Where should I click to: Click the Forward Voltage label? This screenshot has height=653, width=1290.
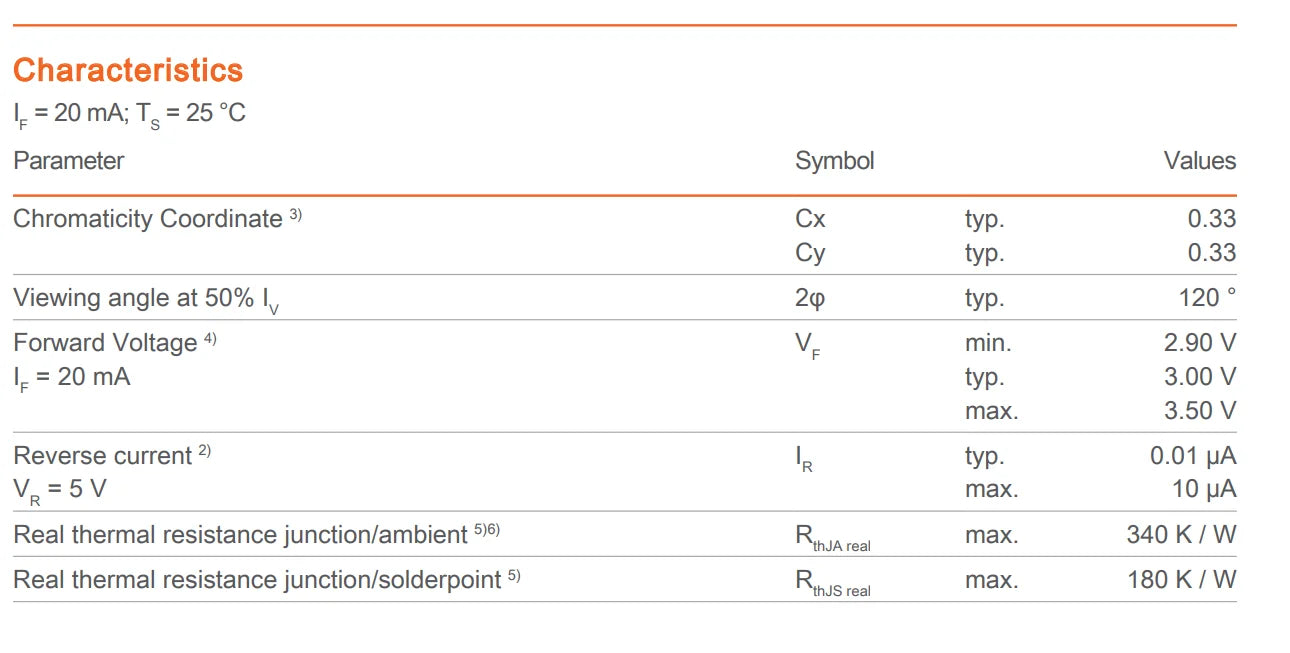[x=105, y=343]
